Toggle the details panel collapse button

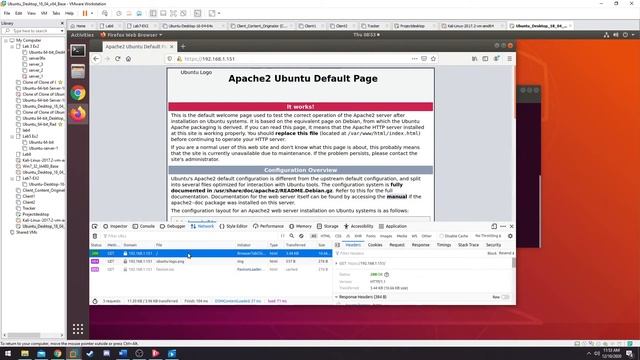tap(337, 245)
